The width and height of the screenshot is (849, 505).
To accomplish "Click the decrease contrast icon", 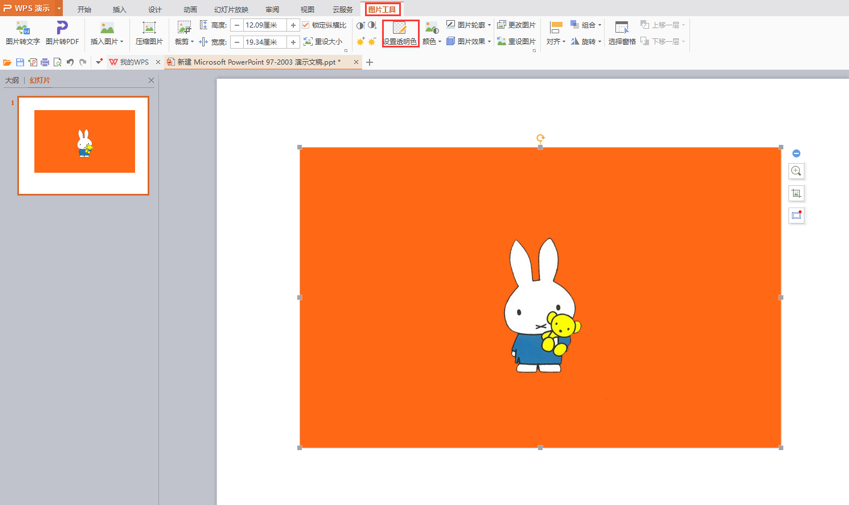I will [x=372, y=25].
